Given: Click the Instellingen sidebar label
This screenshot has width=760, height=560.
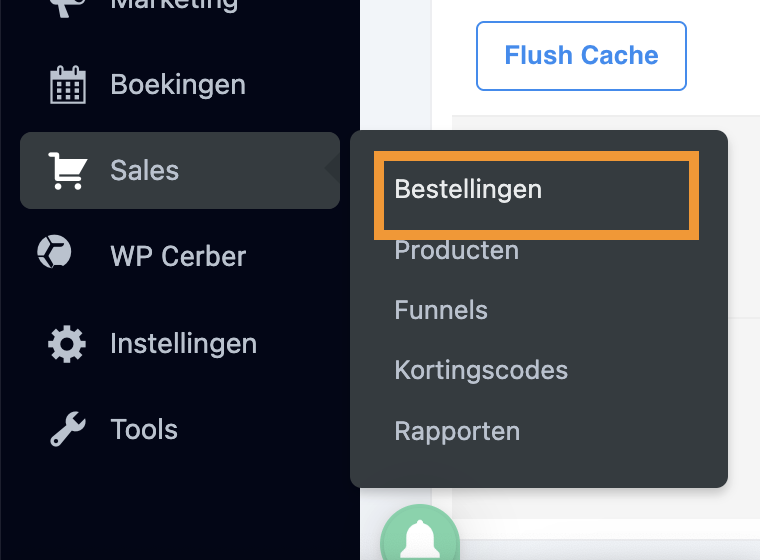Looking at the screenshot, I should (x=183, y=344).
